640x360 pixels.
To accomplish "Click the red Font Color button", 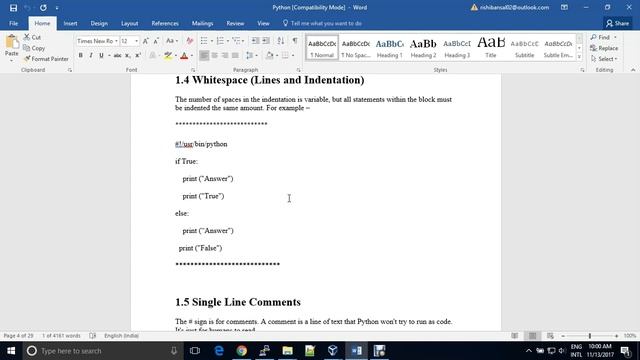I will (x=184, y=55).
